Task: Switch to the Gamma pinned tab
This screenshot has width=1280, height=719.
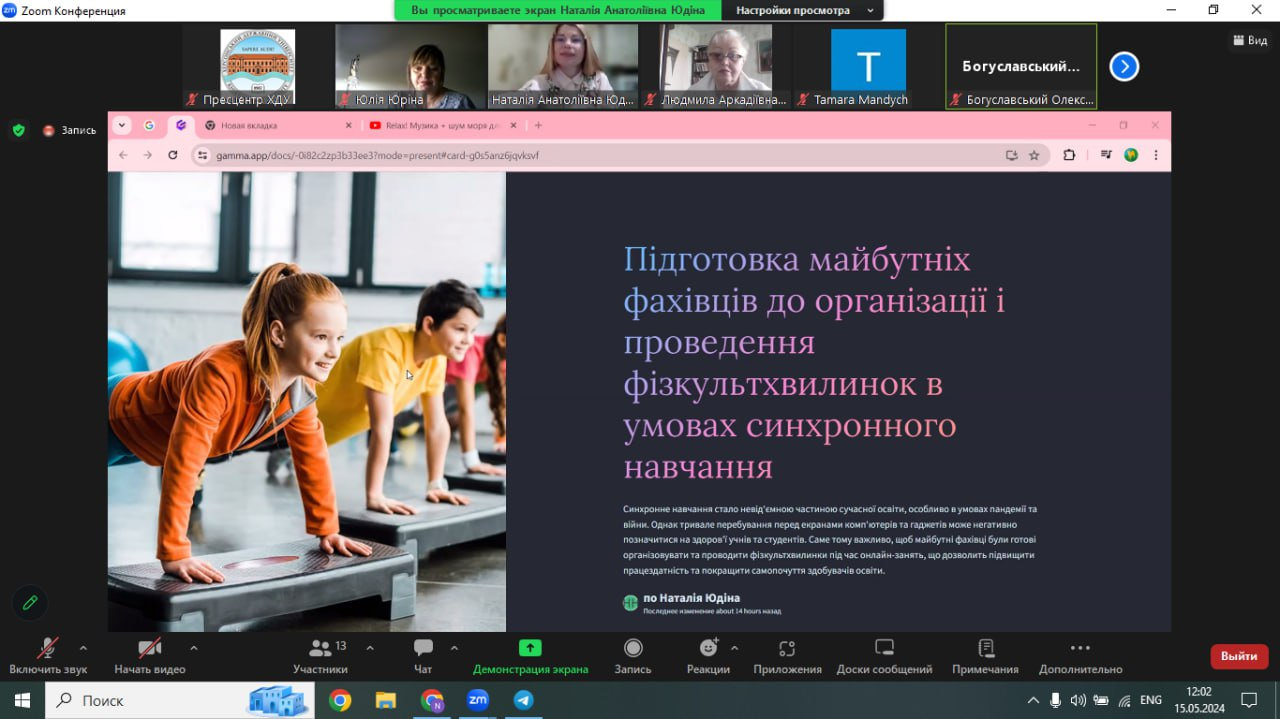Action: click(180, 125)
